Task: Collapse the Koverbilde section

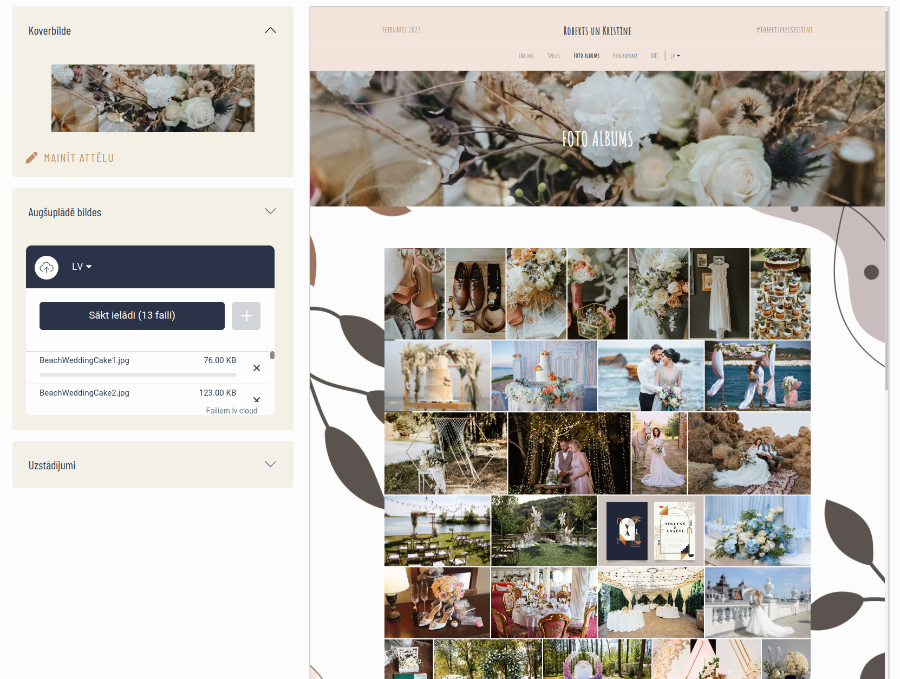Action: click(x=270, y=30)
